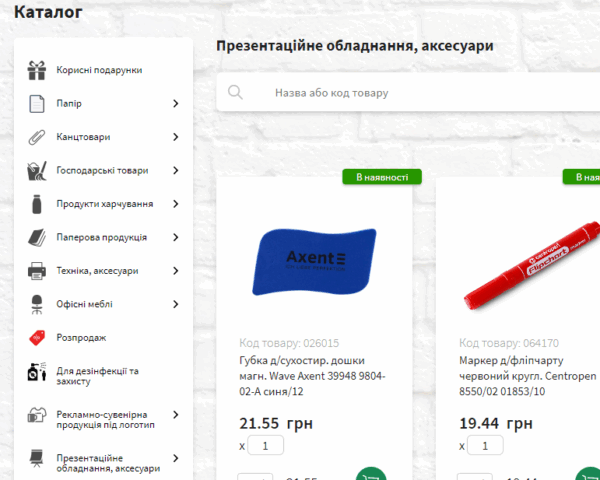This screenshot has width=600, height=480.
Task: Click the Код товару: 064170 text
Action: pos(509,343)
